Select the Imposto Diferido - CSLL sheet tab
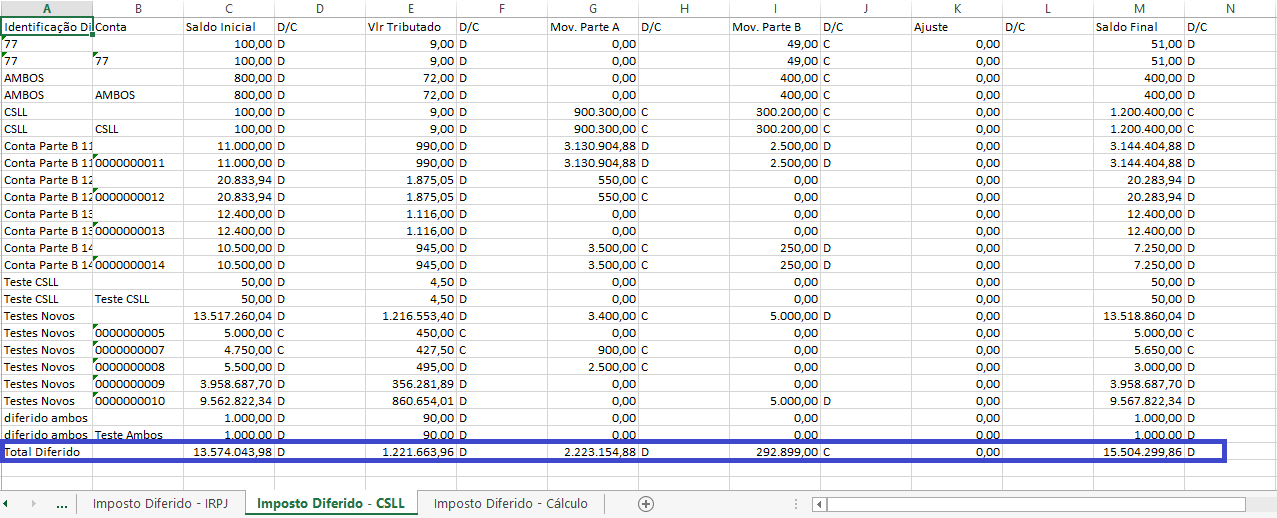 coord(331,503)
